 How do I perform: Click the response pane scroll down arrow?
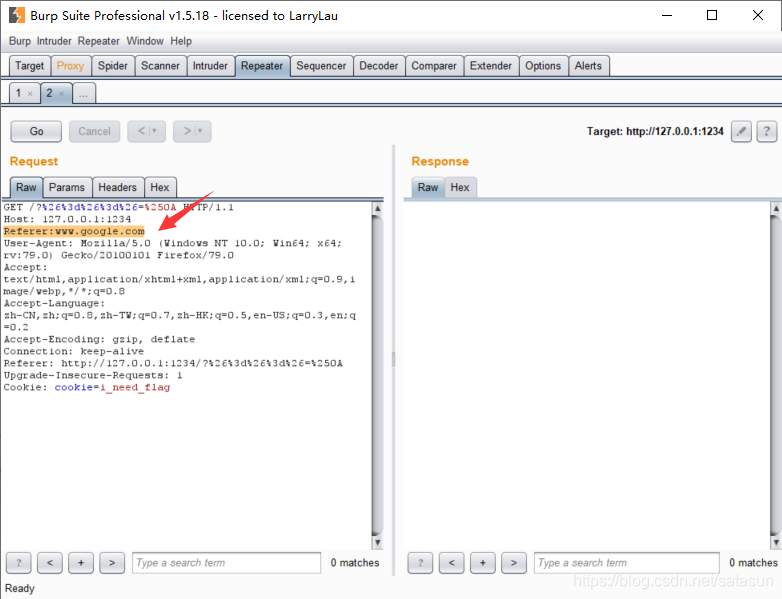[x=776, y=543]
